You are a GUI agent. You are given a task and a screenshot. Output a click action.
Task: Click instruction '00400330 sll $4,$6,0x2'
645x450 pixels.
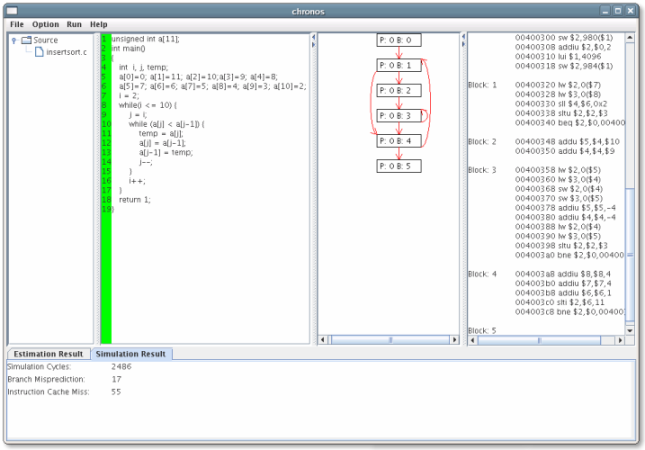click(x=561, y=104)
